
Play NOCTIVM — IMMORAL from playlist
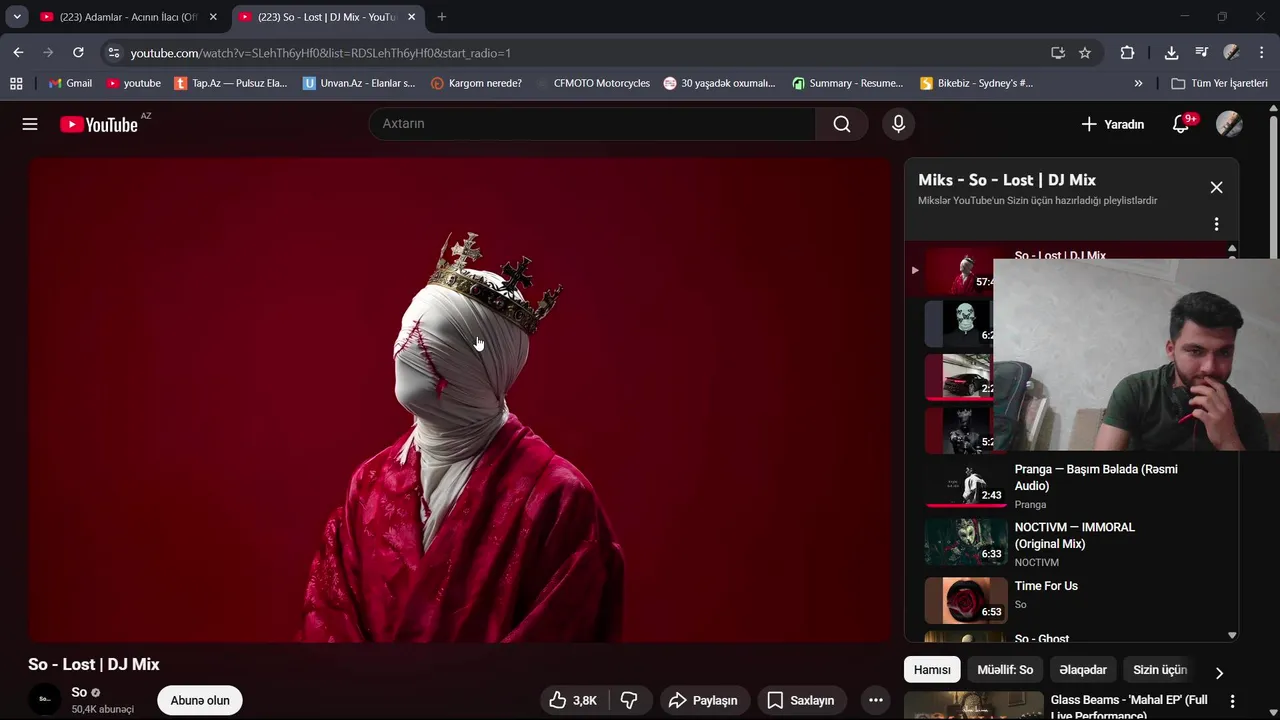pyautogui.click(x=1070, y=543)
